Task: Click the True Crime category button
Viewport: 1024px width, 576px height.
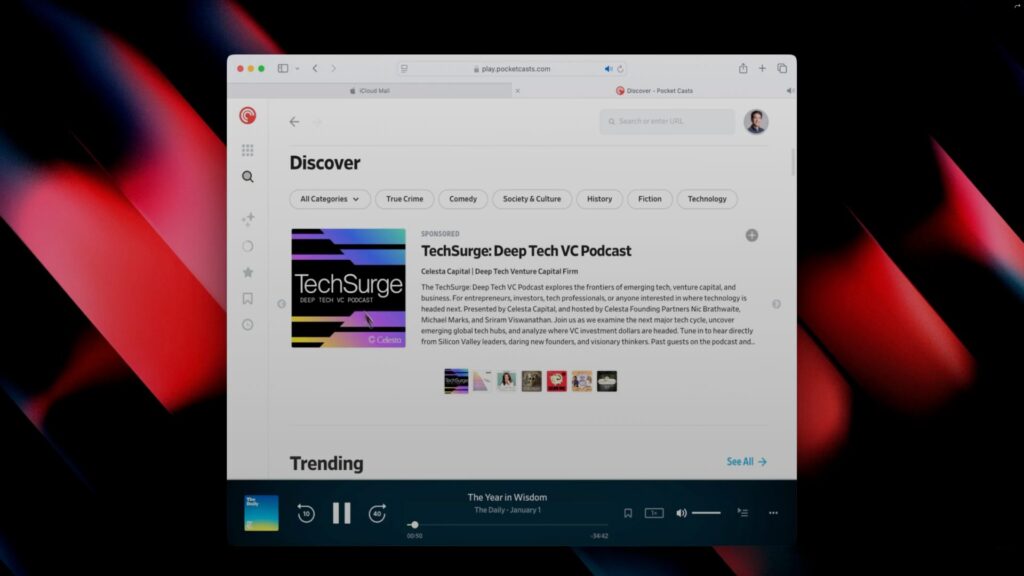Action: tap(404, 199)
